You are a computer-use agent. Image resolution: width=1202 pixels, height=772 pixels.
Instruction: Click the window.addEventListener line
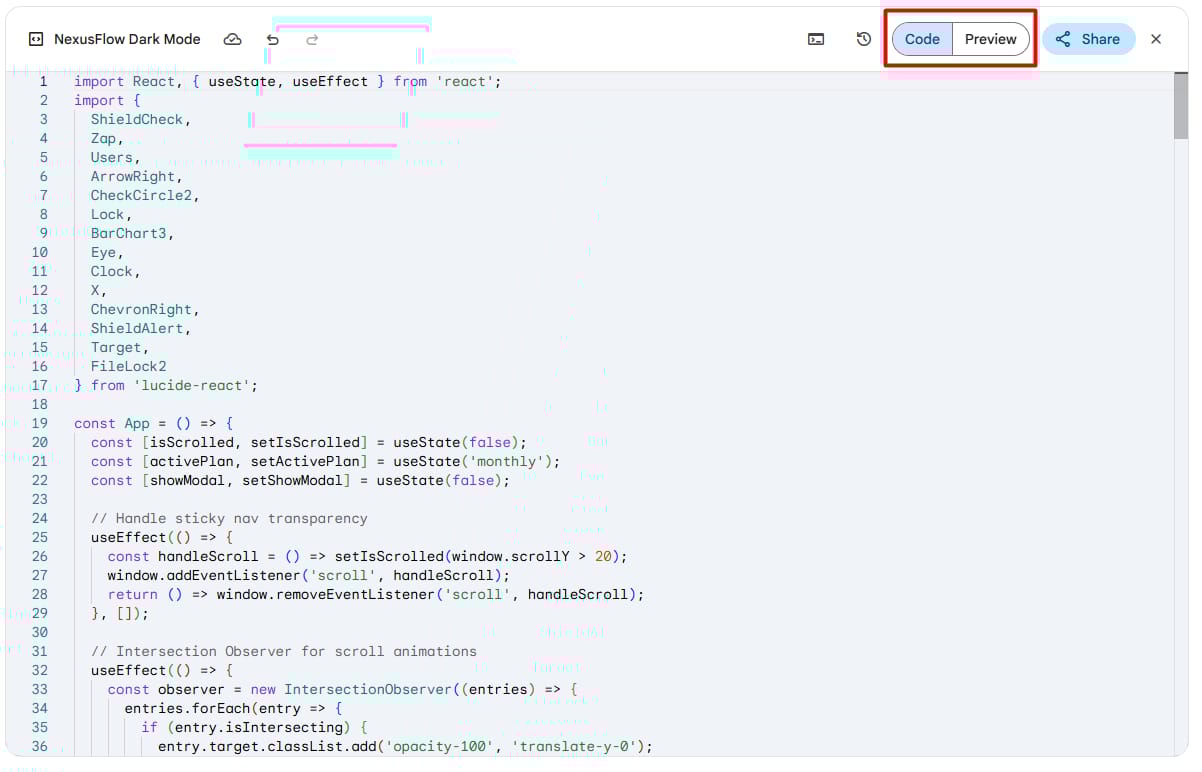click(x=309, y=575)
